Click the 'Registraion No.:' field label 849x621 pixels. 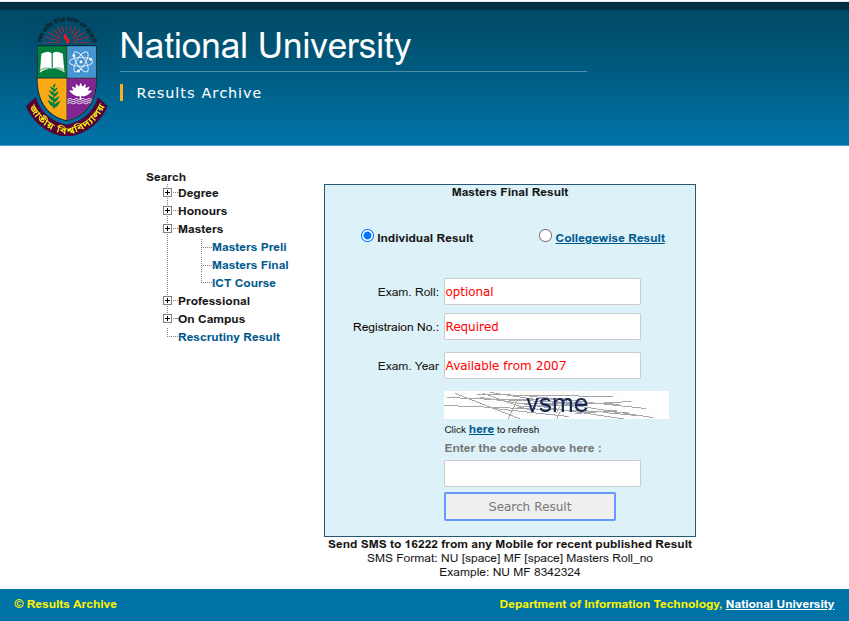click(x=396, y=327)
